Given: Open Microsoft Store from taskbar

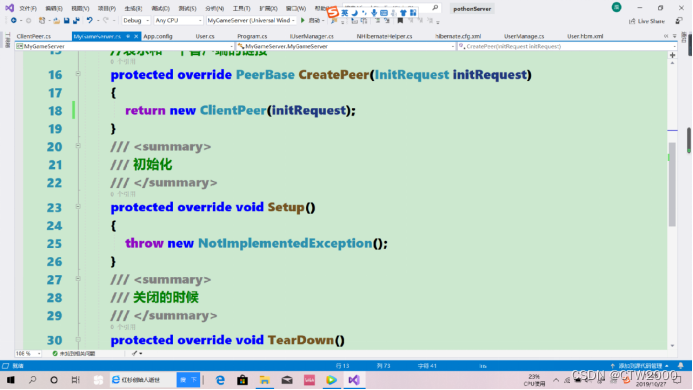Looking at the screenshot, I should click(x=242, y=380).
